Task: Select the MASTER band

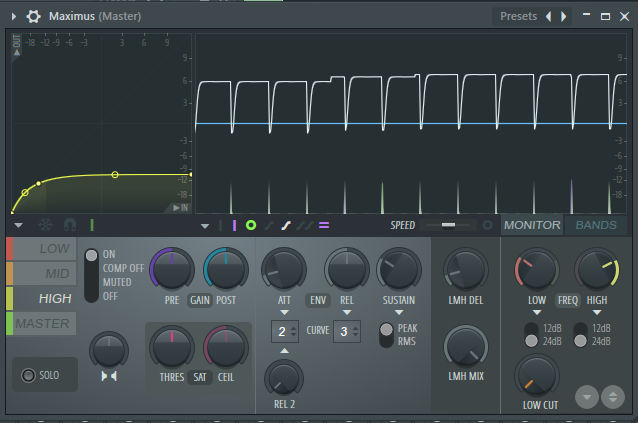Action: [42, 323]
